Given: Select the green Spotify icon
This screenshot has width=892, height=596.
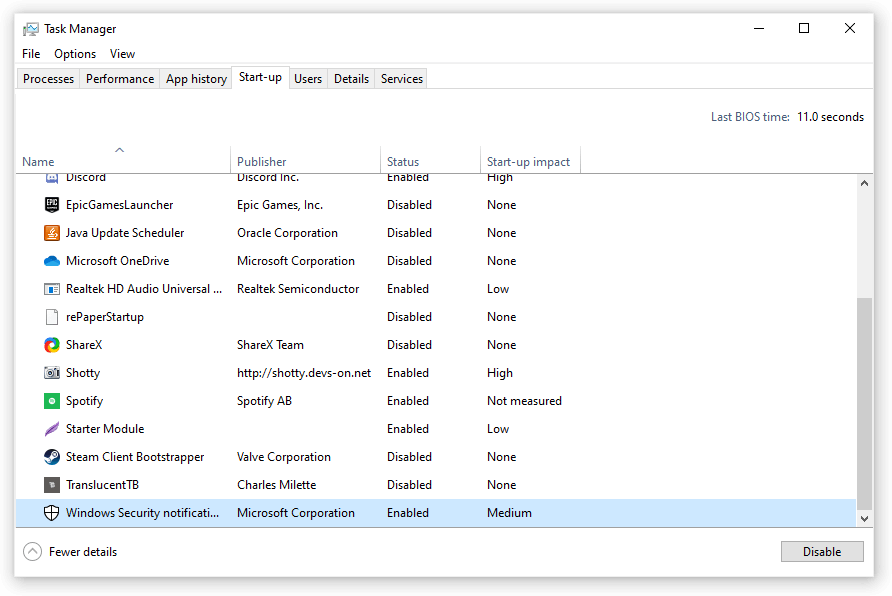Looking at the screenshot, I should 52,401.
